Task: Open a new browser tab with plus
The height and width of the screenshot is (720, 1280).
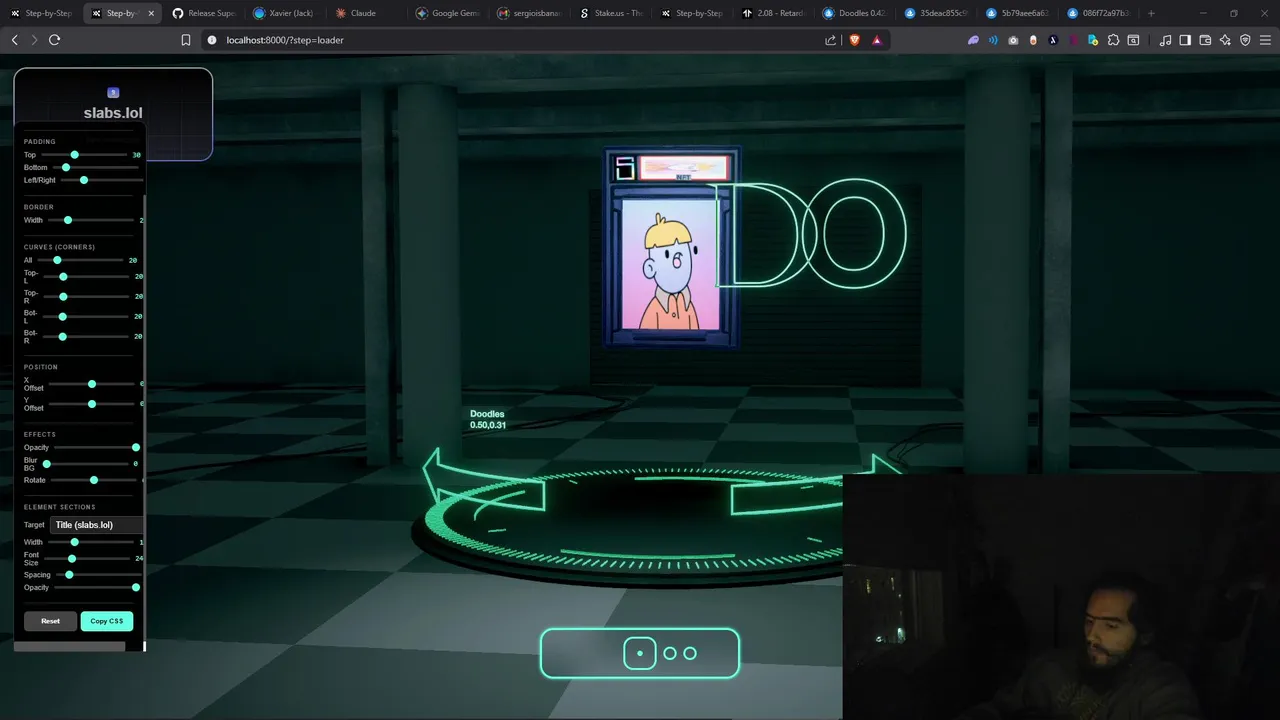Action: tap(1151, 13)
